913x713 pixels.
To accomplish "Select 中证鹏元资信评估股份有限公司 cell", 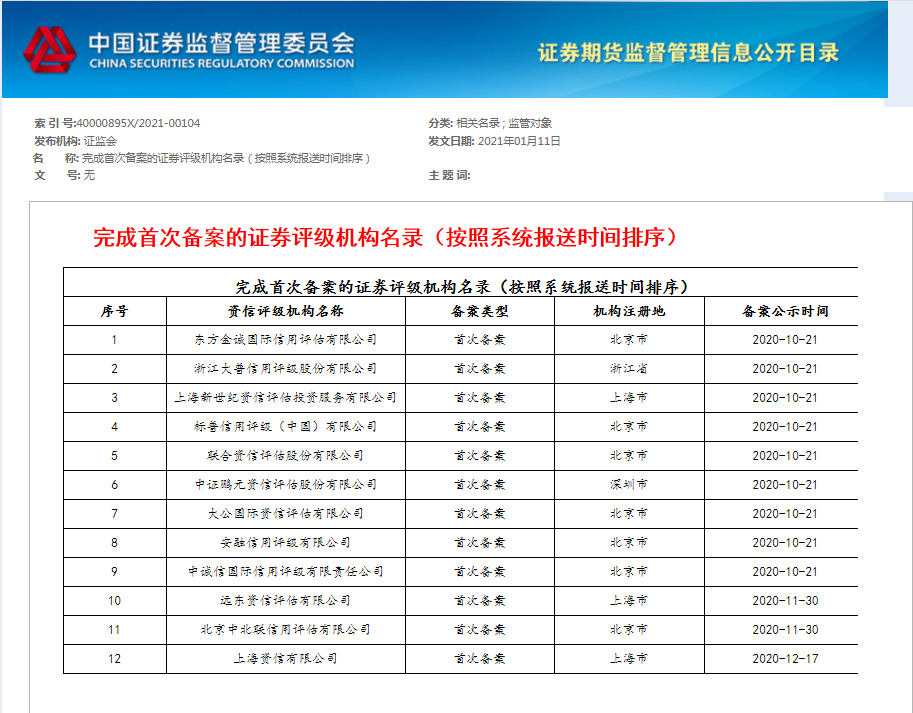I will click(286, 485).
